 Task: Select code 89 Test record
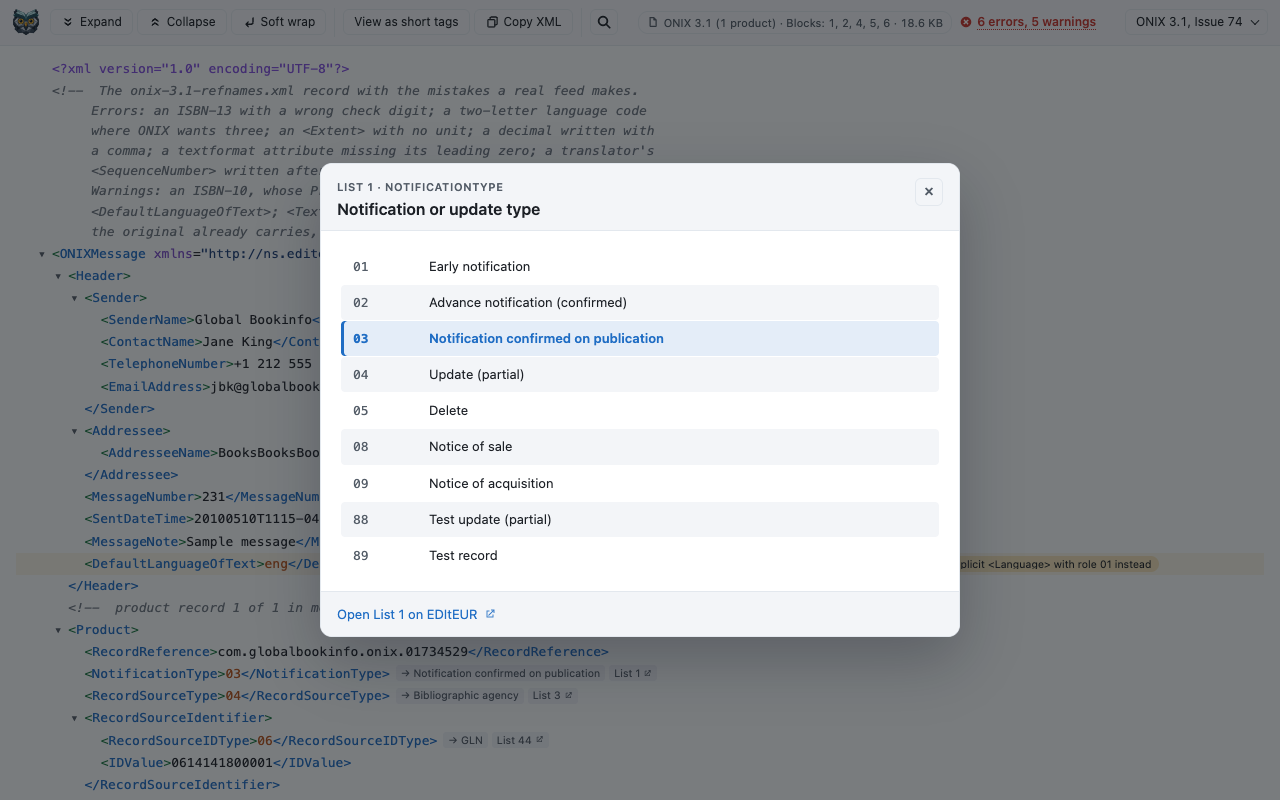(x=640, y=556)
